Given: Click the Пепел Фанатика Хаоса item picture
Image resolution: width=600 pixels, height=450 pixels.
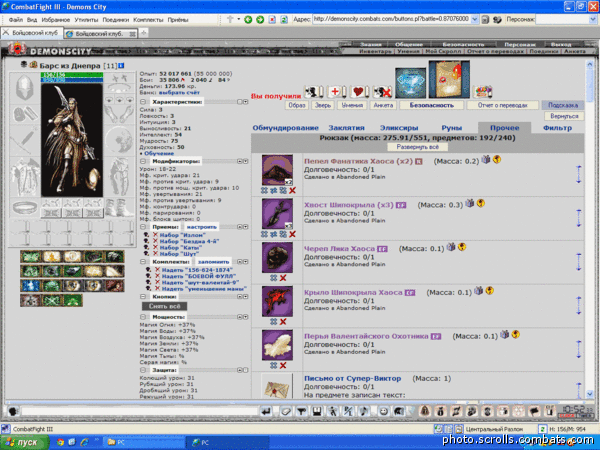Looking at the screenshot, I should (x=277, y=170).
